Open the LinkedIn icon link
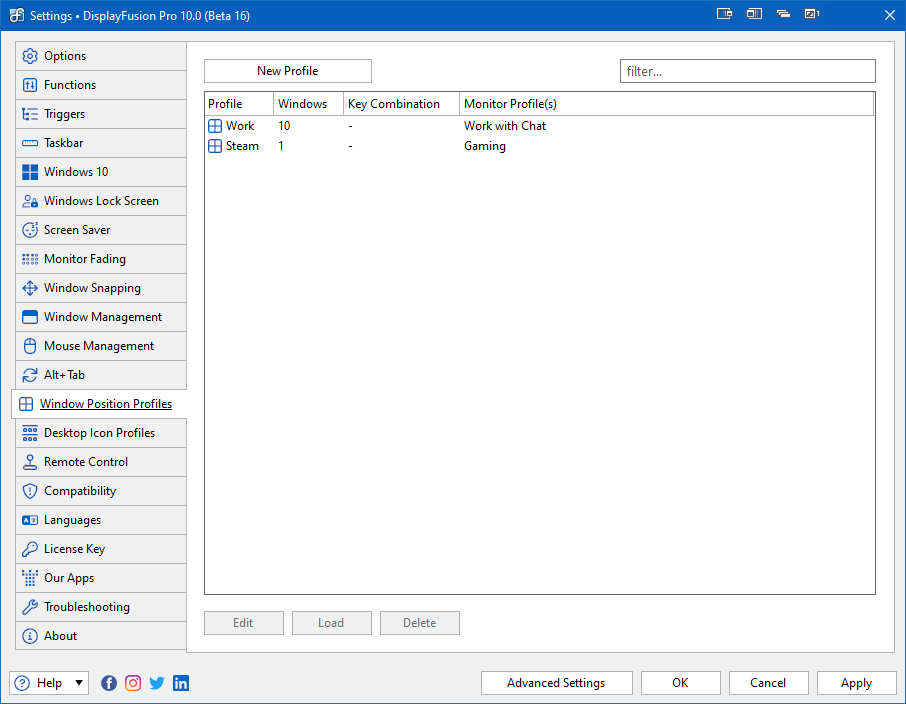 click(181, 683)
